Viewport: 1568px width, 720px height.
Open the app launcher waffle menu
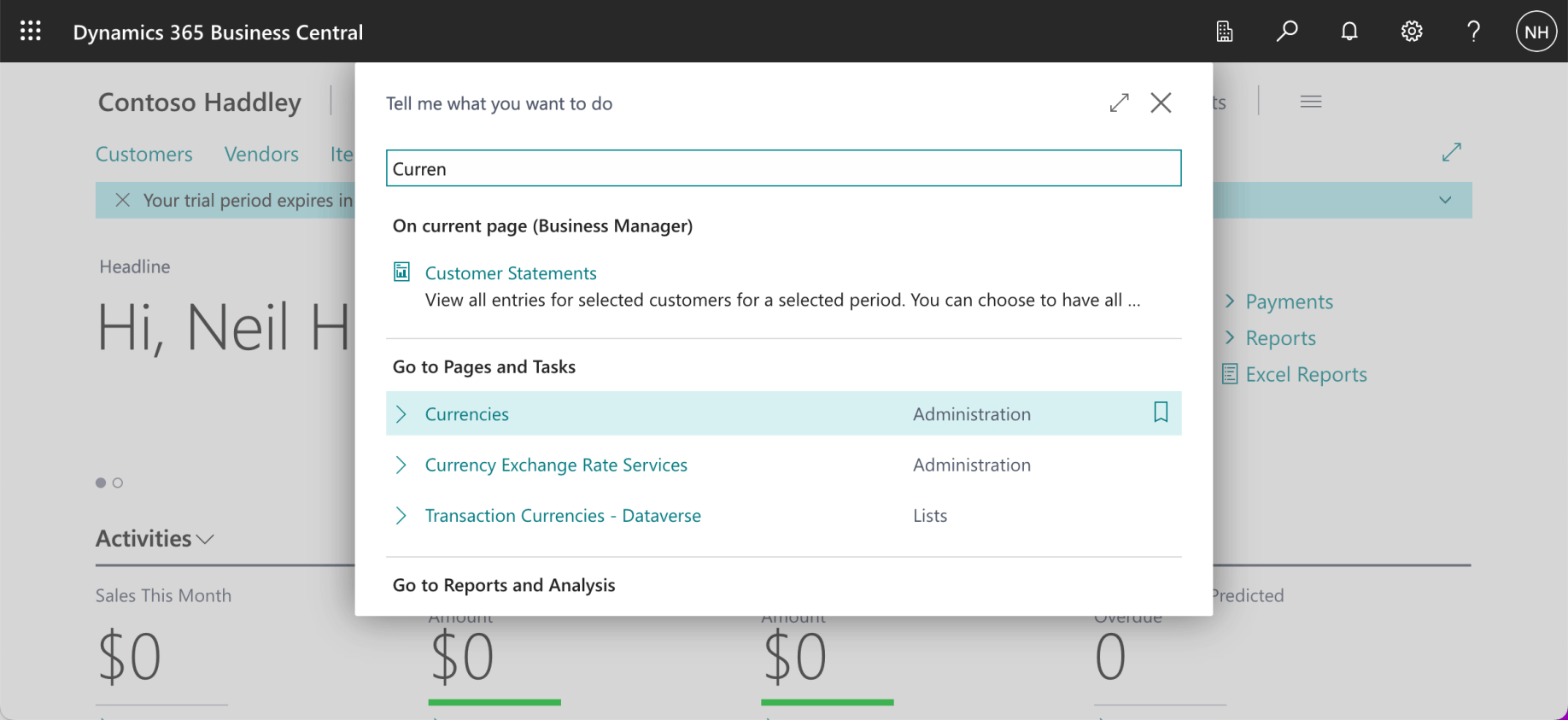click(x=31, y=32)
